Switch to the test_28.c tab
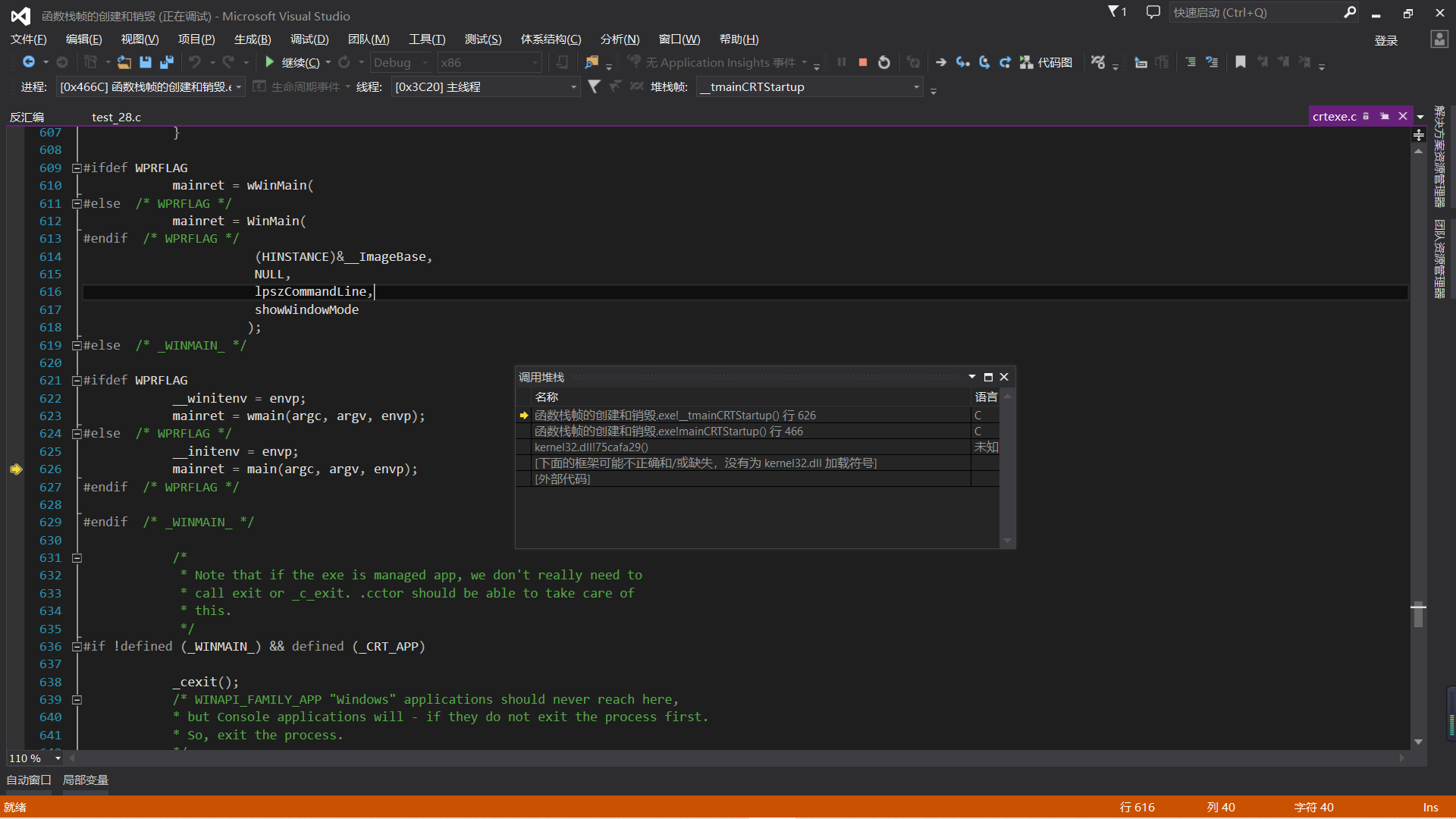This screenshot has height=819, width=1456. (116, 117)
